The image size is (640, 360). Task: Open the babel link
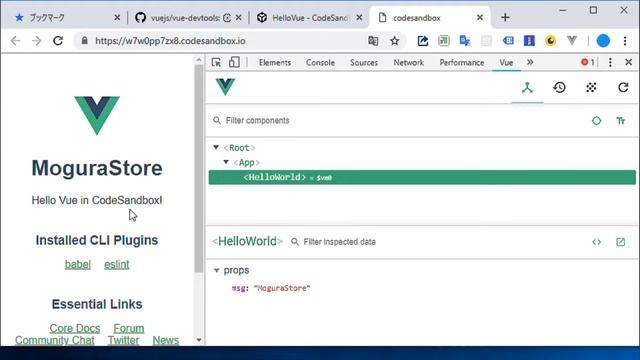click(x=78, y=264)
